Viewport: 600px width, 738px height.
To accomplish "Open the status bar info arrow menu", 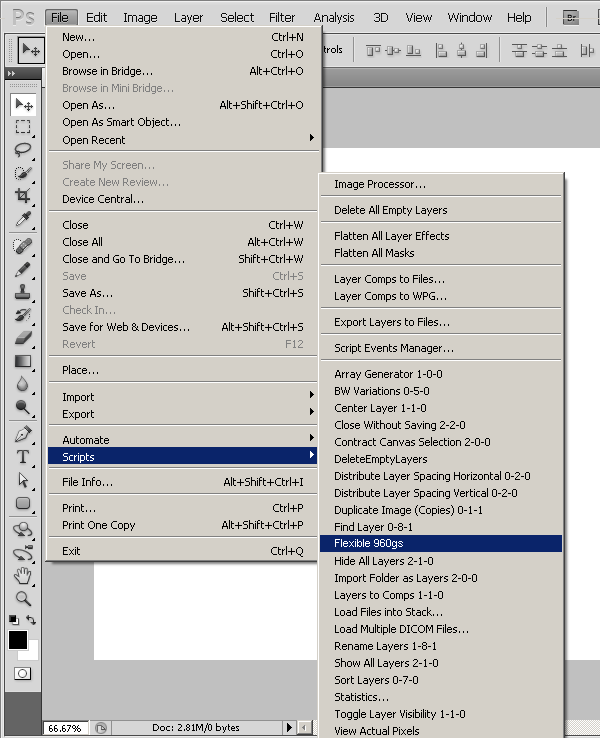I will (x=289, y=728).
